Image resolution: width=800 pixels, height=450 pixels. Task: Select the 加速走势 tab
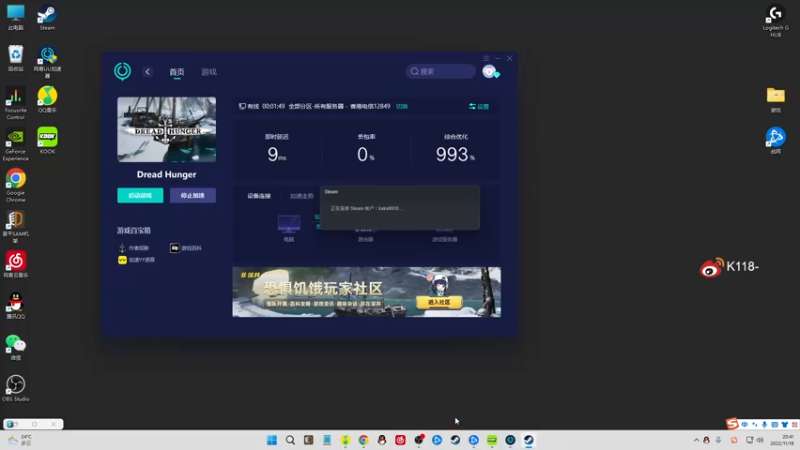tap(301, 196)
